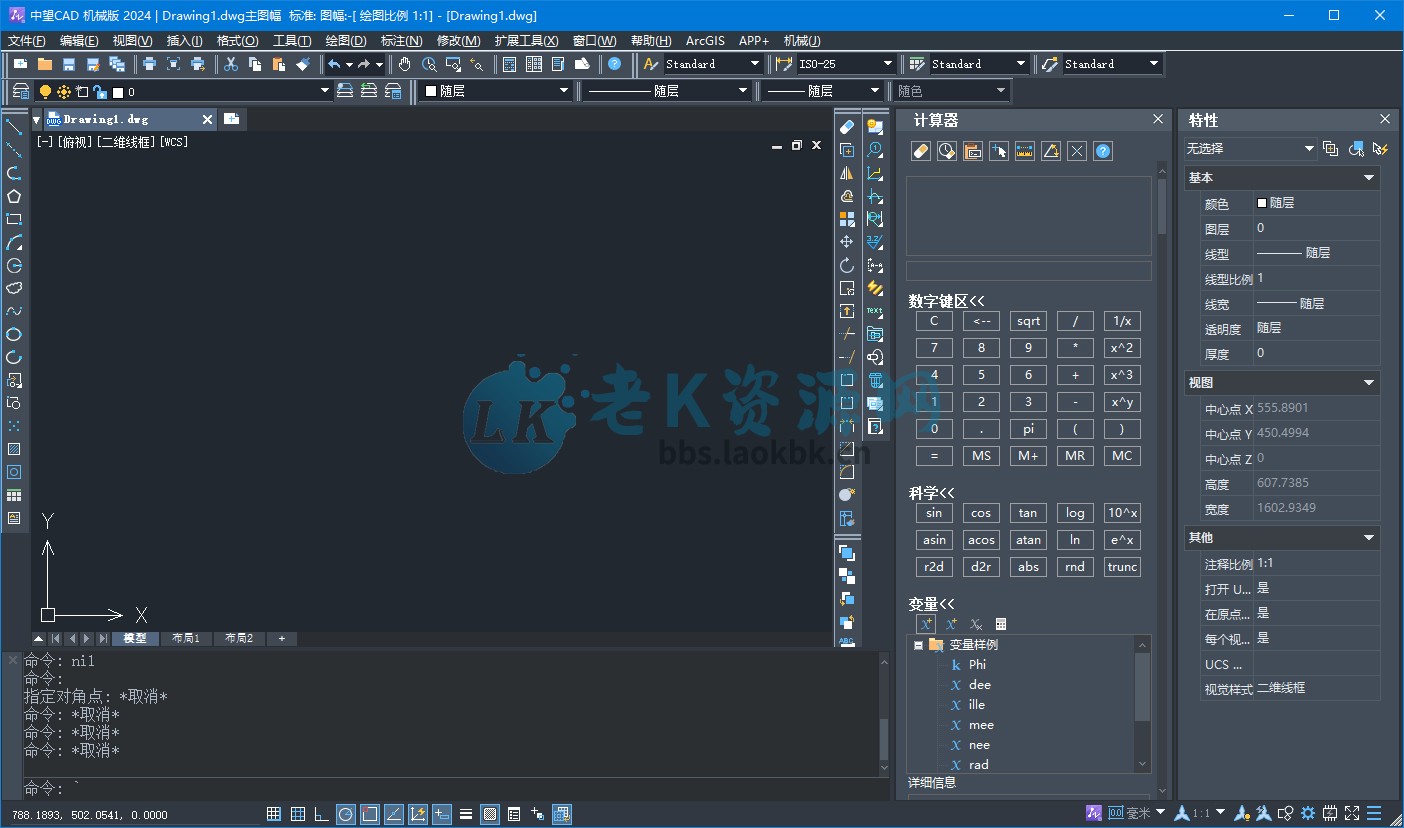The width and height of the screenshot is (1404, 828).
Task: Click the Match Properties brush icon
Action: point(303,64)
